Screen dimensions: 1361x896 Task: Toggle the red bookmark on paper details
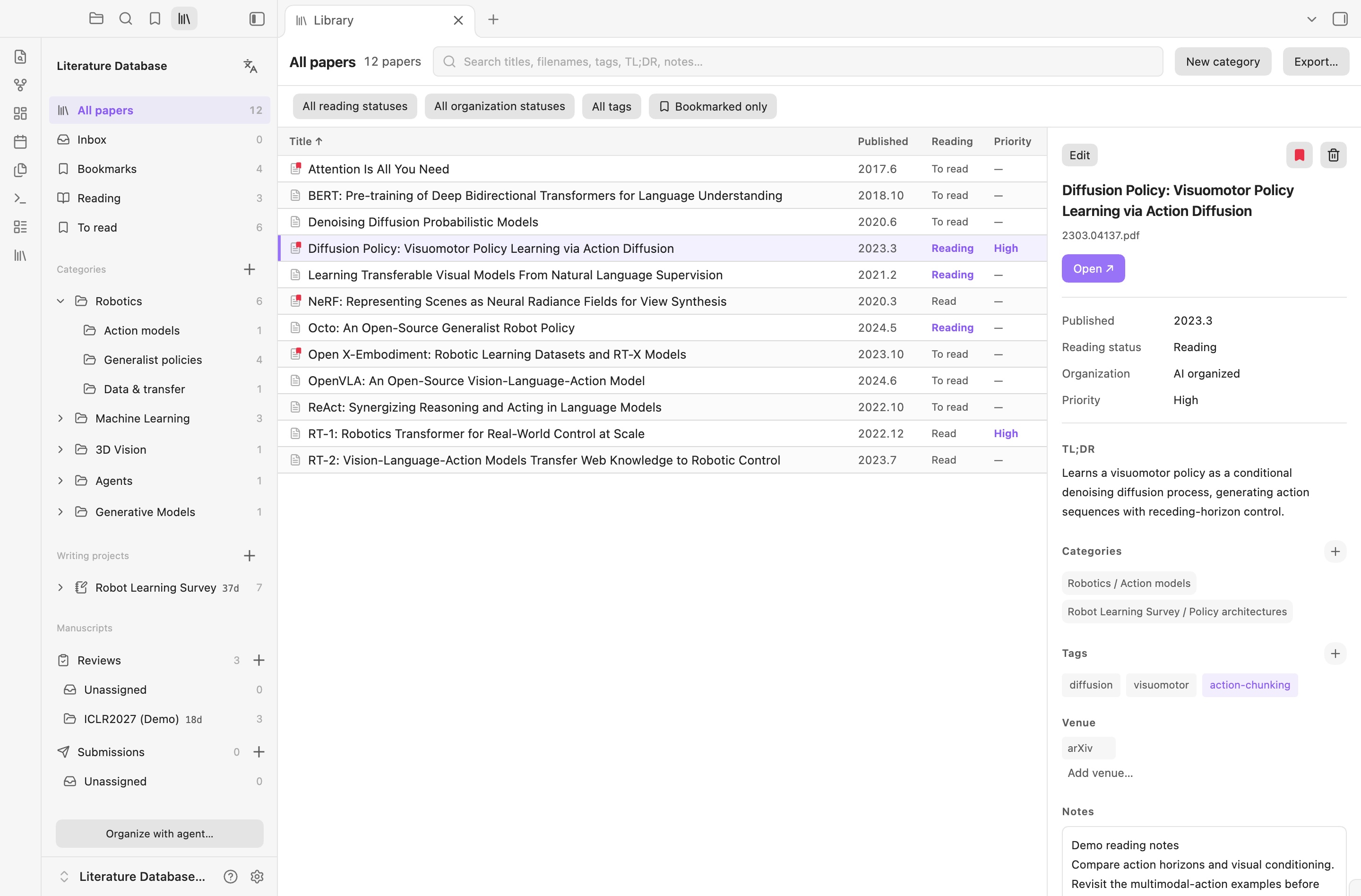tap(1299, 155)
